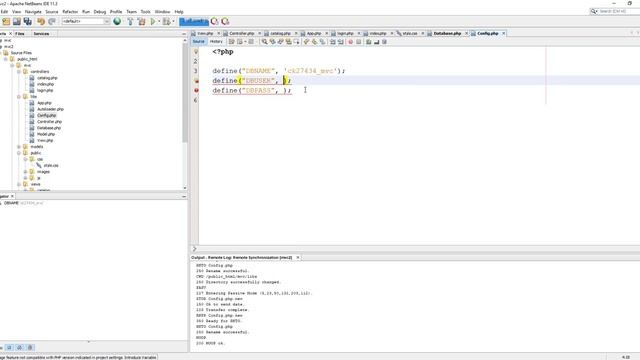Screen dimensions: 640x360
Task: Open the Help menu
Action: 179,12
